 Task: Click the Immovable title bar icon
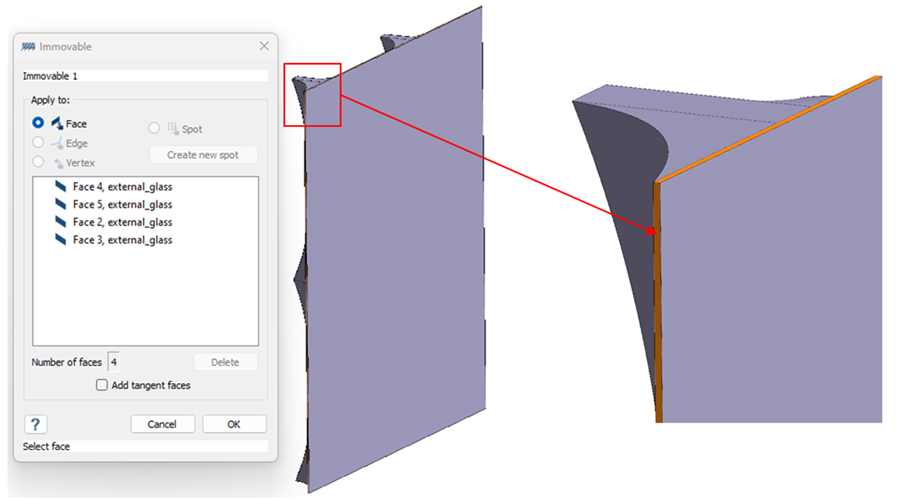coord(28,46)
